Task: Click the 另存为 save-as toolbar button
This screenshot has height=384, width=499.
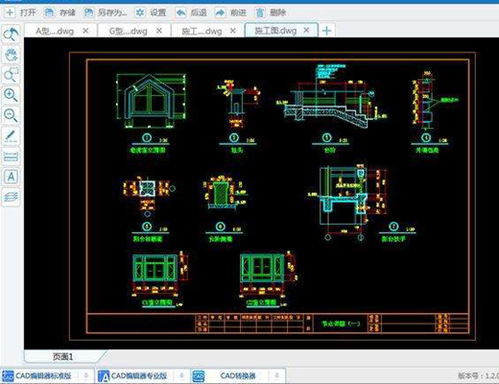Action: click(x=105, y=13)
